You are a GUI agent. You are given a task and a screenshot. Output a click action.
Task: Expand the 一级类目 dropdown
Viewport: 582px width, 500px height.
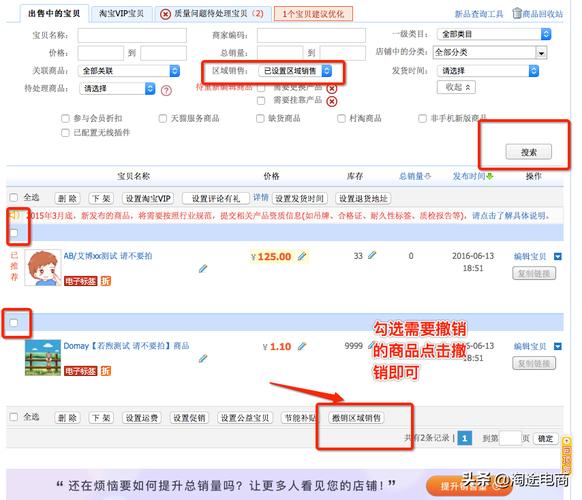494,34
